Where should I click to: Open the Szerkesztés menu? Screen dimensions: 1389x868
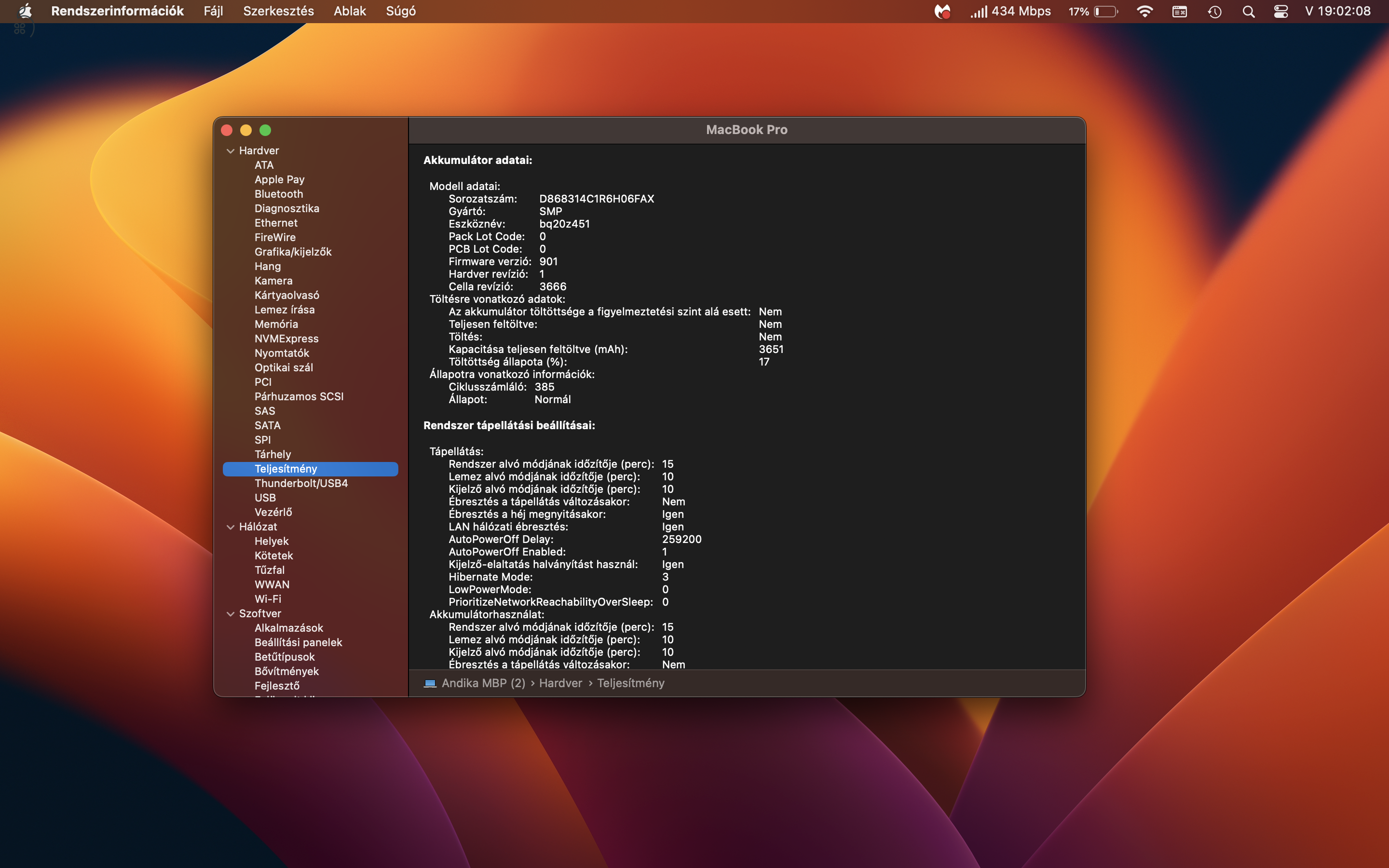[278, 11]
